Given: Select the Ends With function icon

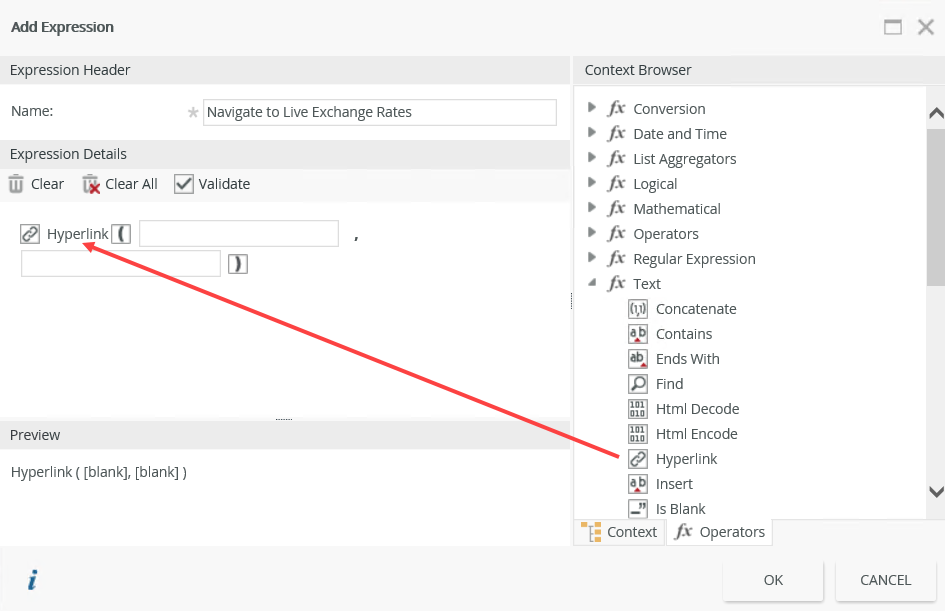Looking at the screenshot, I should click(x=638, y=359).
